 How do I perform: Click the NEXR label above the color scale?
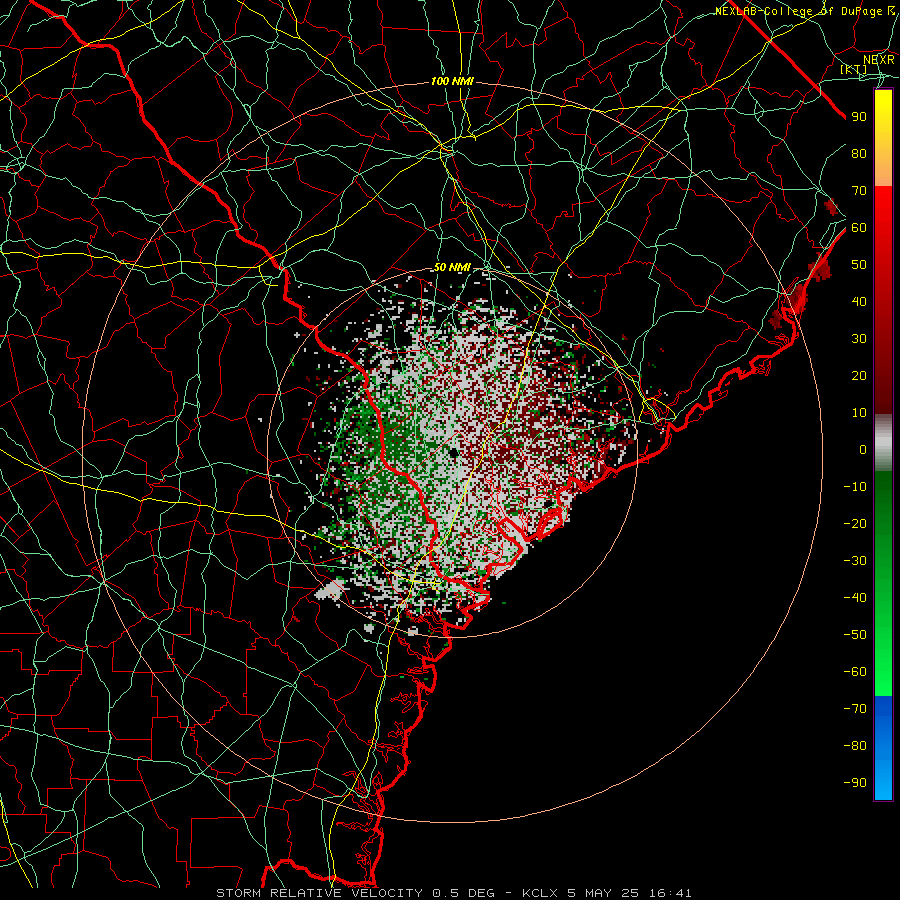(x=879, y=60)
